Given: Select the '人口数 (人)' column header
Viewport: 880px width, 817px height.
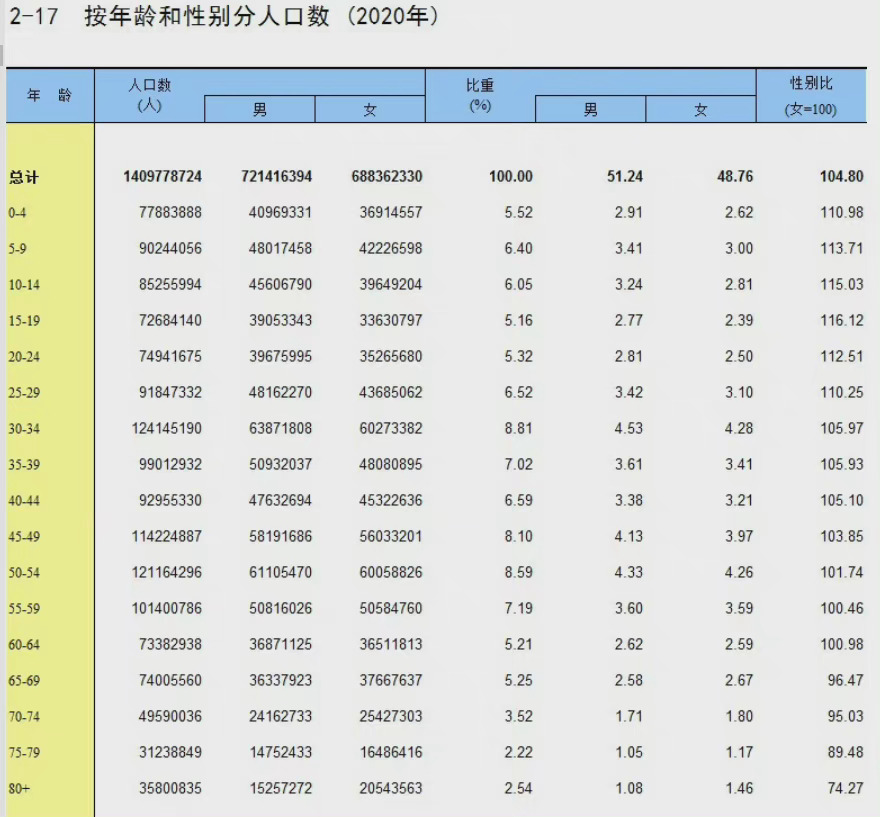Looking at the screenshot, I should 149,95.
